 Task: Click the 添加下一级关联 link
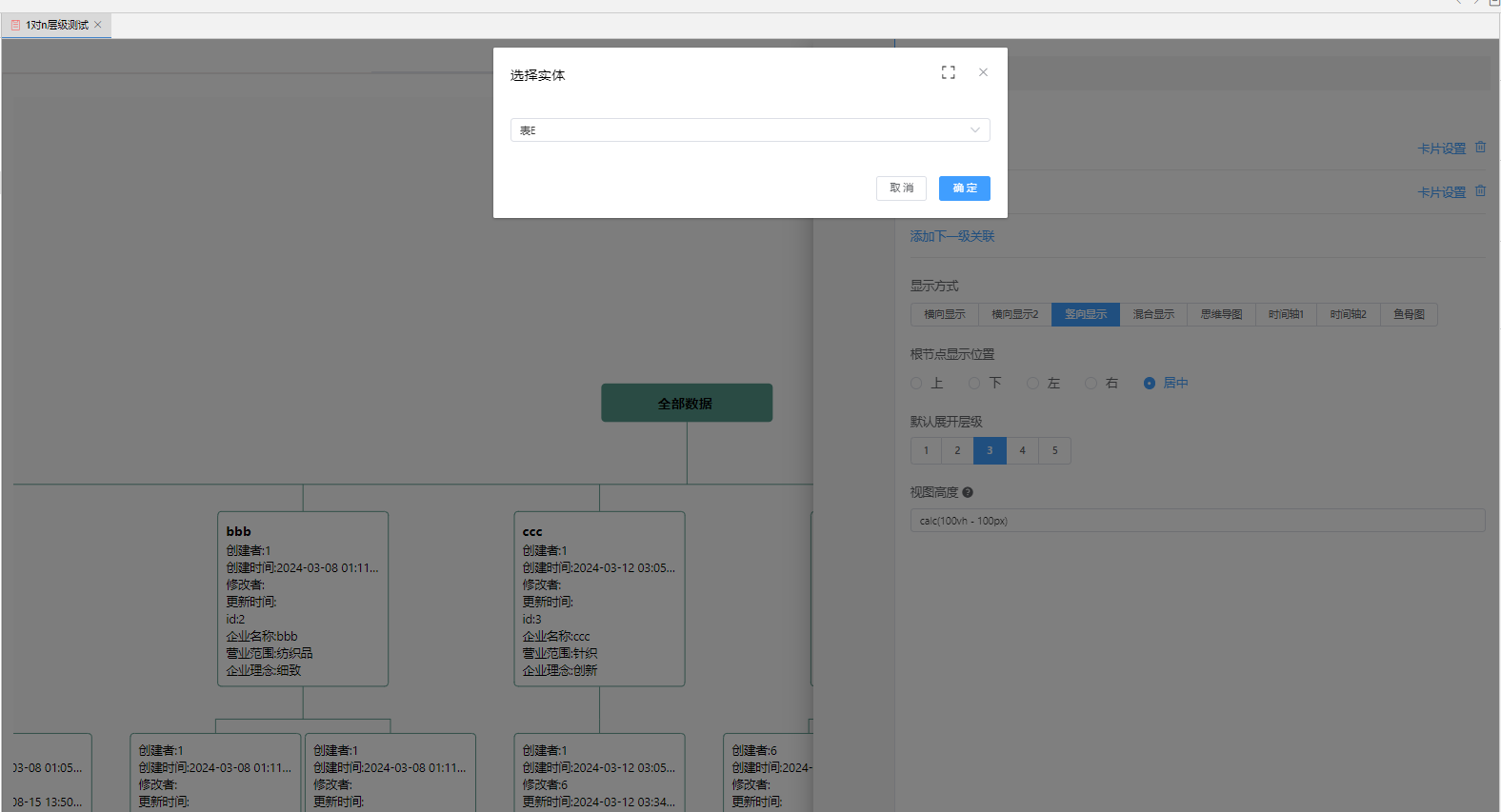pos(951,236)
